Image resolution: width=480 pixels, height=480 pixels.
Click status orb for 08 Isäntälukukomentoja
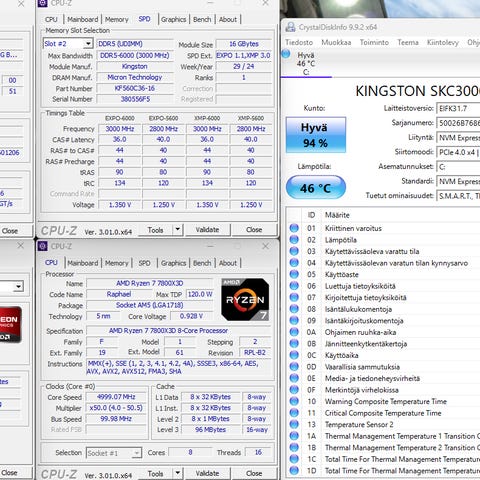pos(294,309)
